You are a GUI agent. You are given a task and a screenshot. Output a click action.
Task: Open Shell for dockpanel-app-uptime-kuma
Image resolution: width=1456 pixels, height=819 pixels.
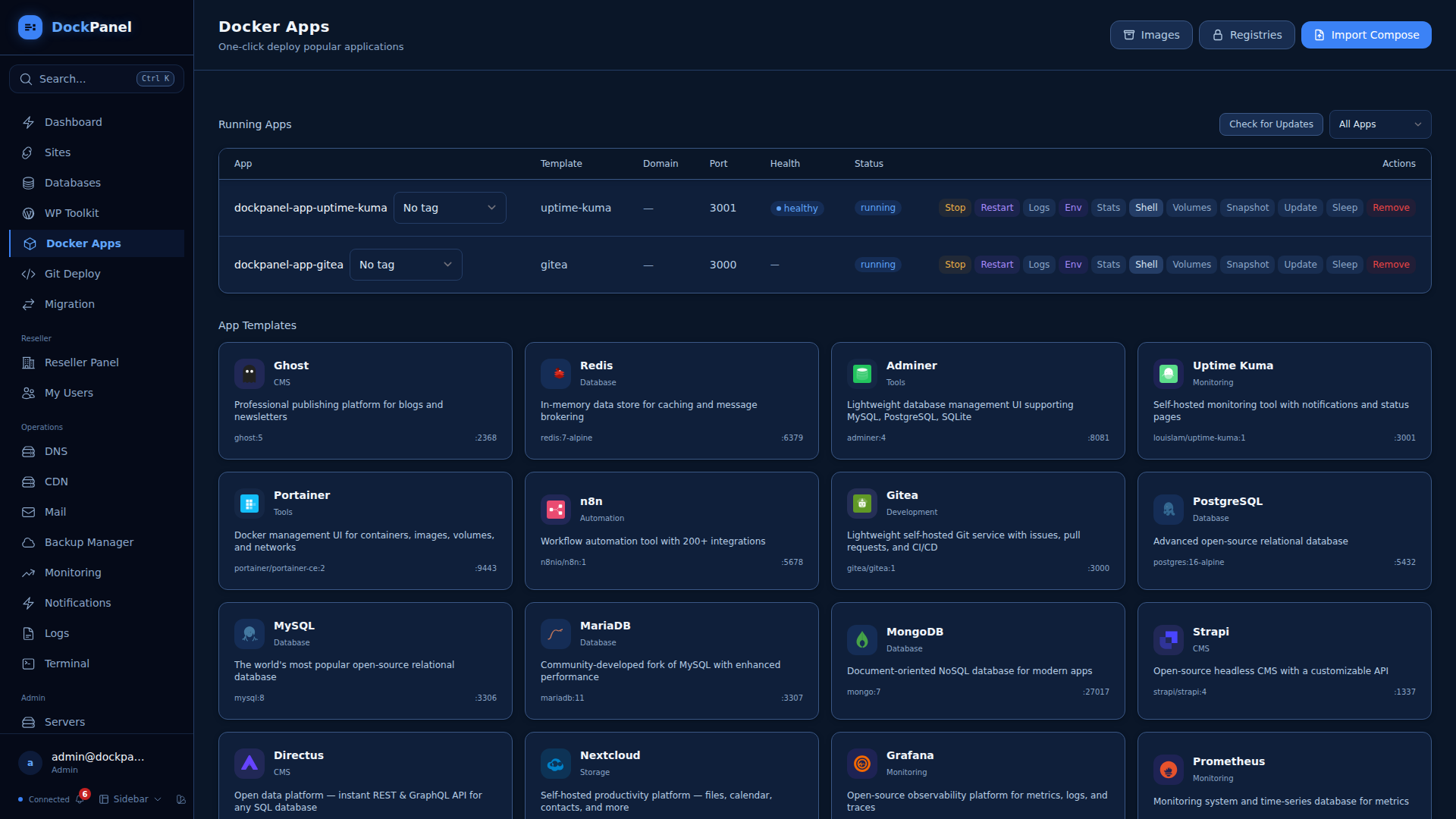[x=1146, y=208]
